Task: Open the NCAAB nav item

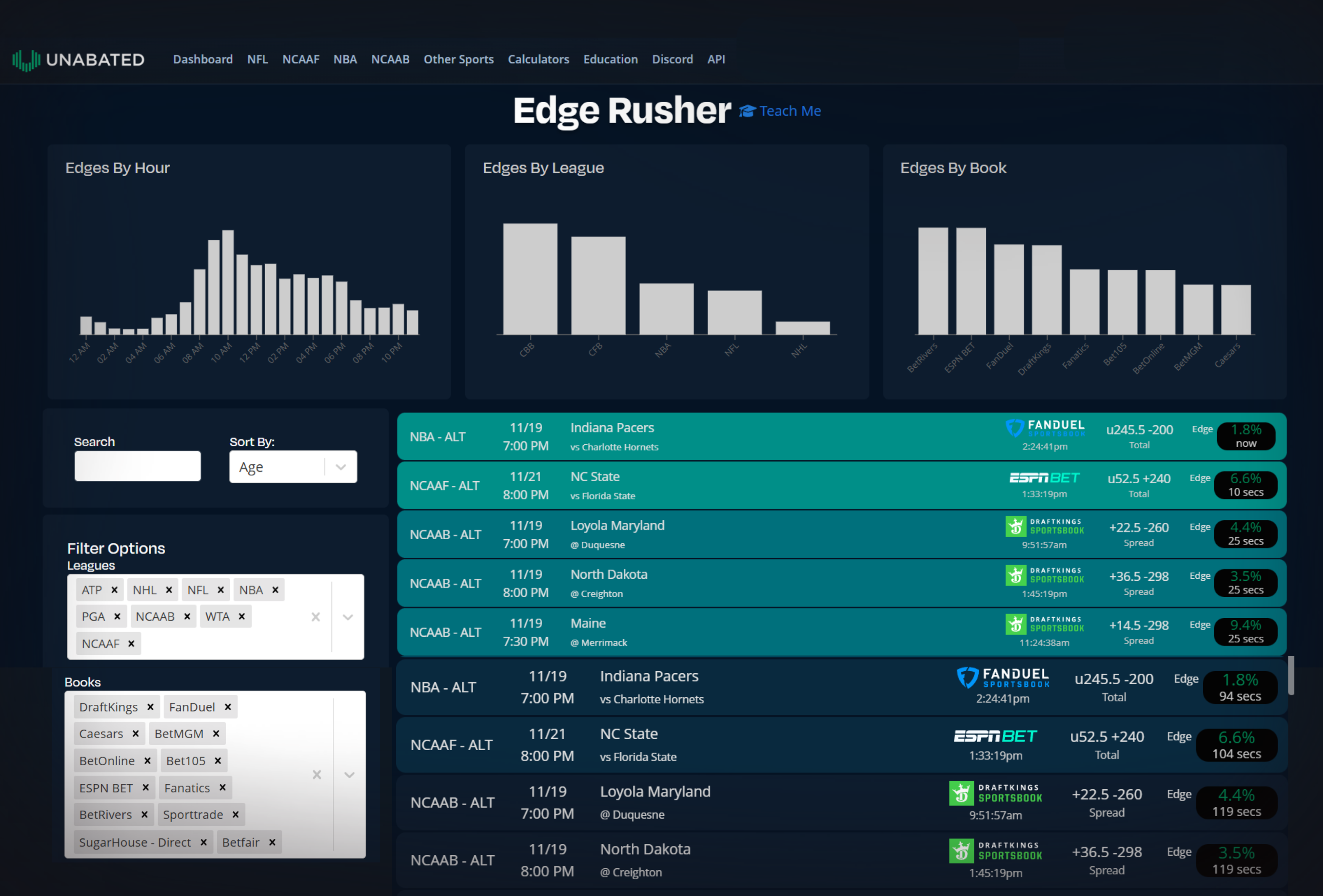Action: coord(390,59)
